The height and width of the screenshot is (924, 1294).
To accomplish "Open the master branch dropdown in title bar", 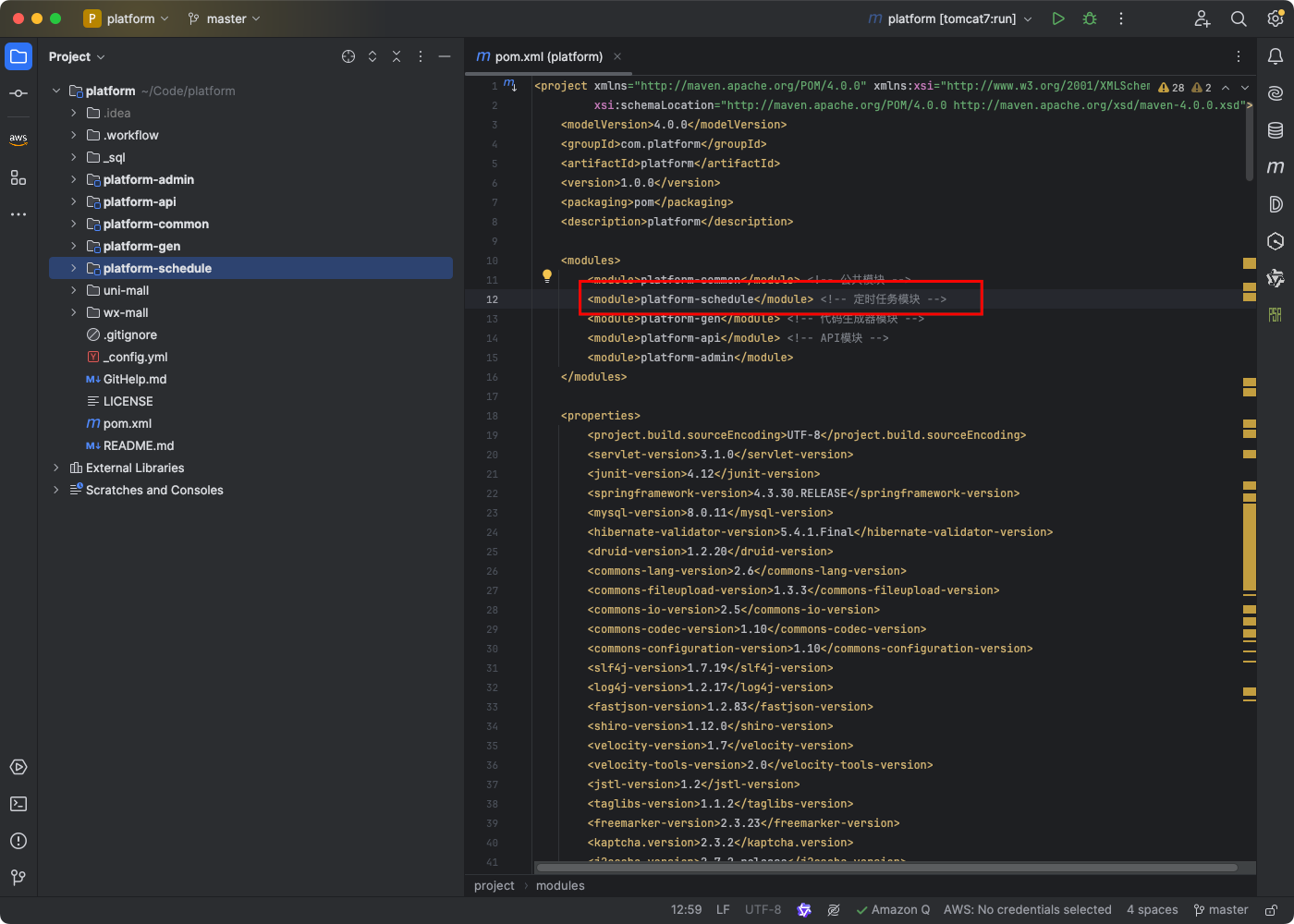I will click(x=225, y=18).
